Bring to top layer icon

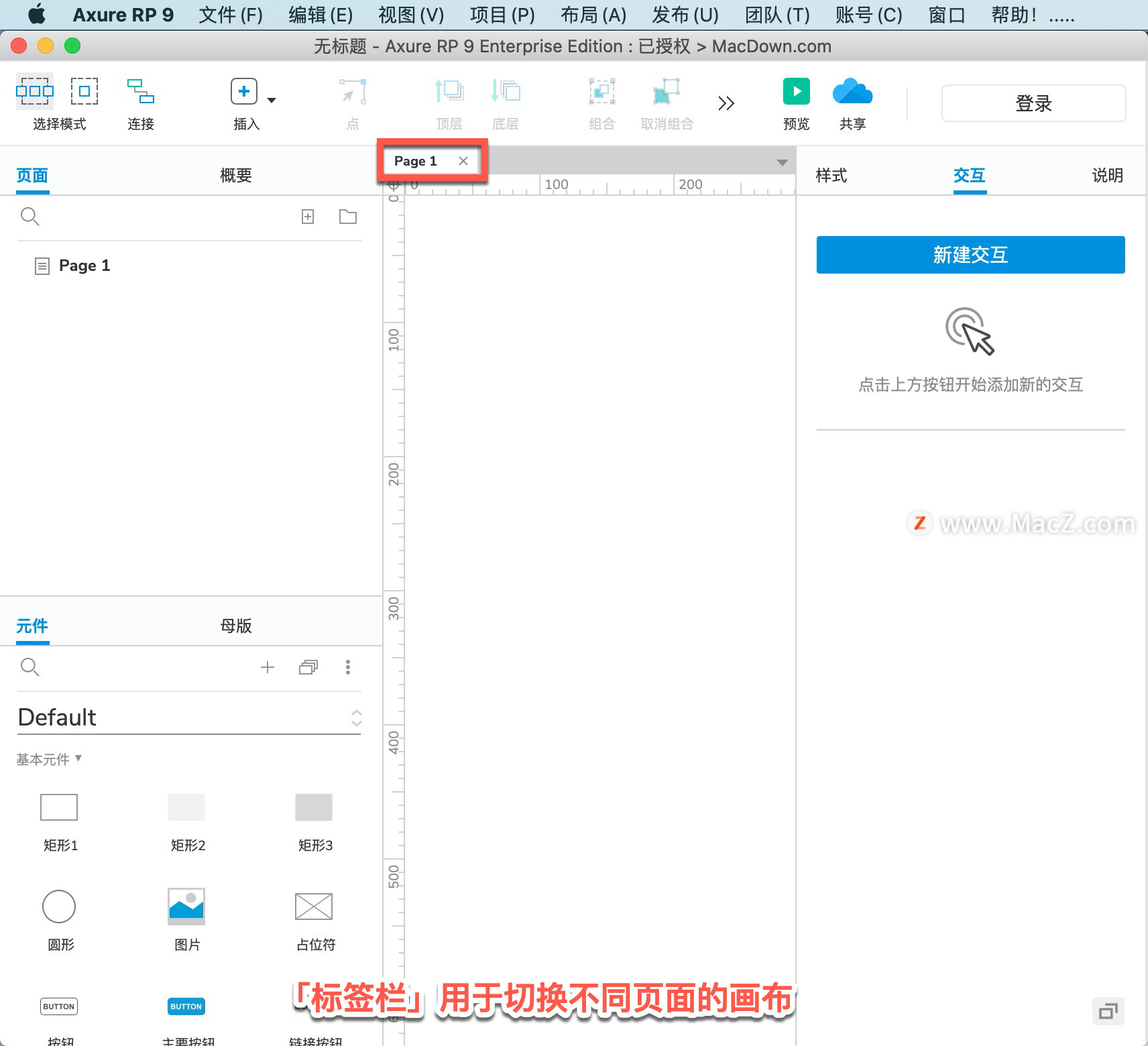(x=449, y=91)
